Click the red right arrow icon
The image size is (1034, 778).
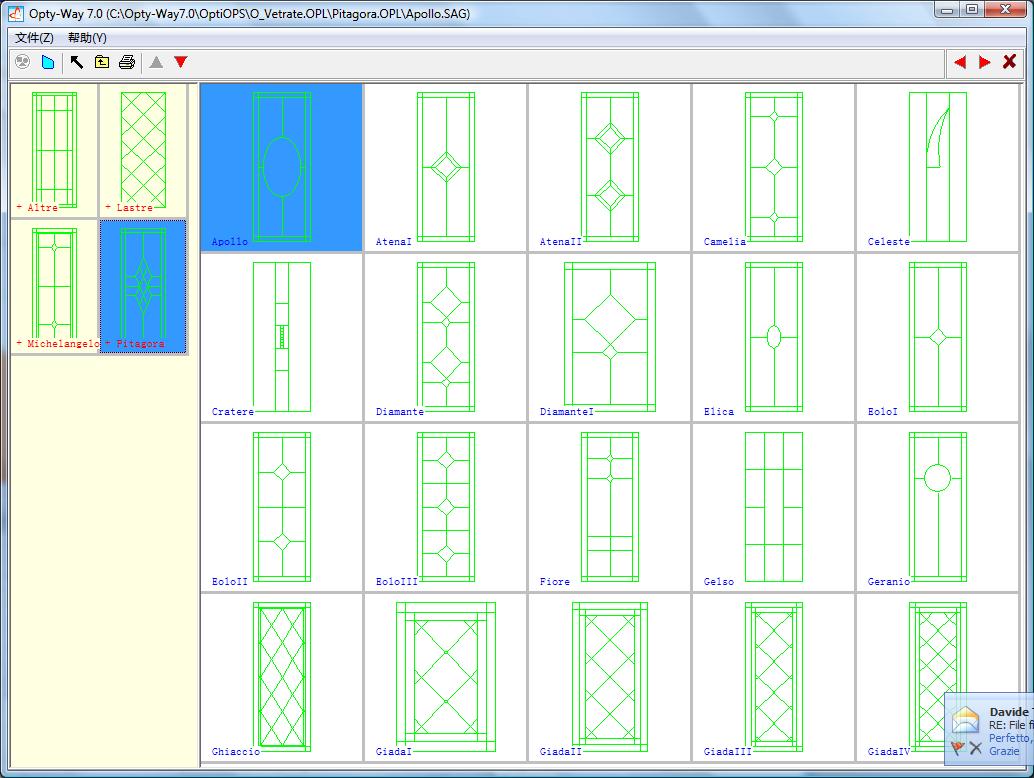point(984,62)
